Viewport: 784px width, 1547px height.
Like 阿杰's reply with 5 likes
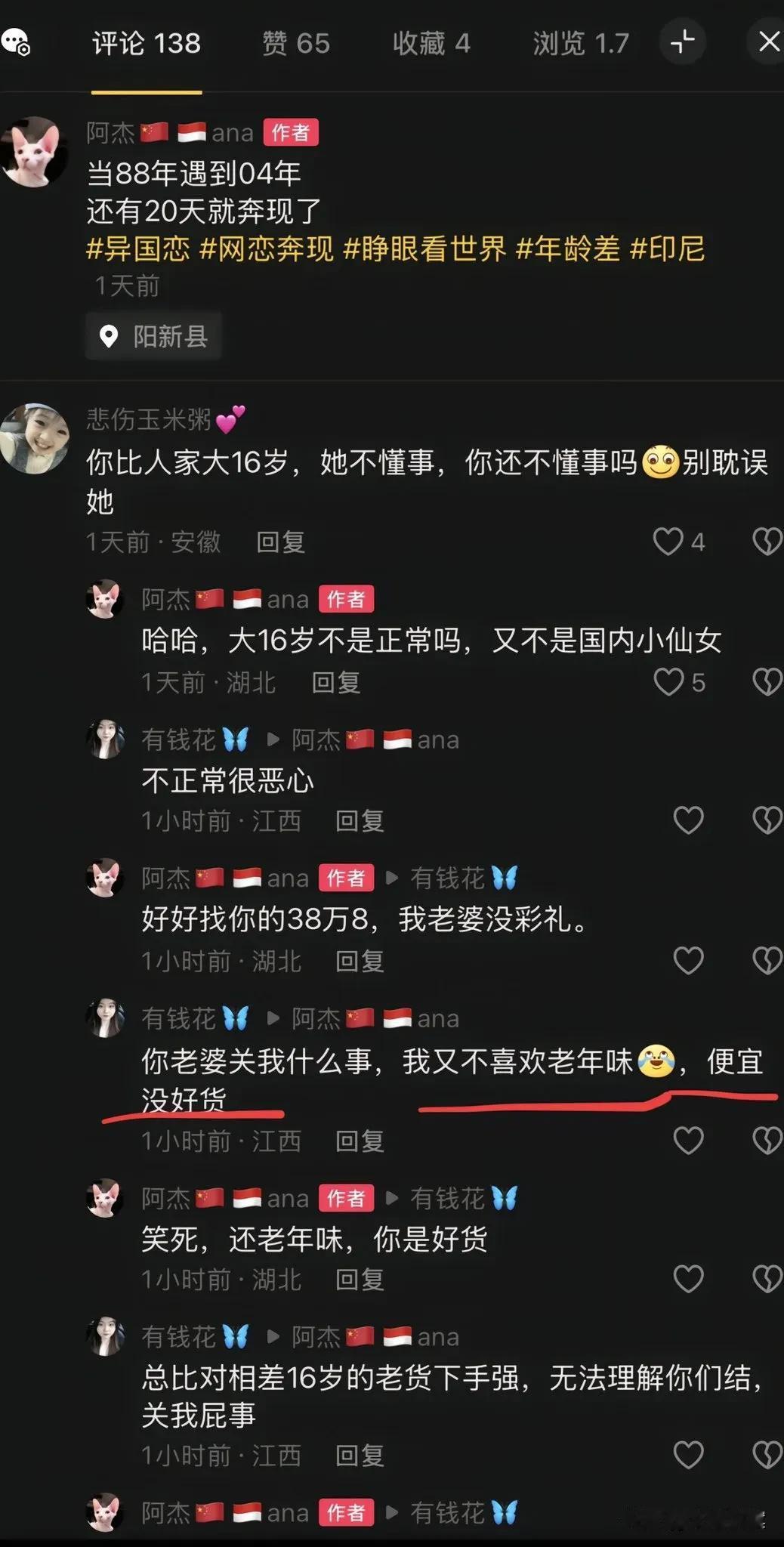668,682
